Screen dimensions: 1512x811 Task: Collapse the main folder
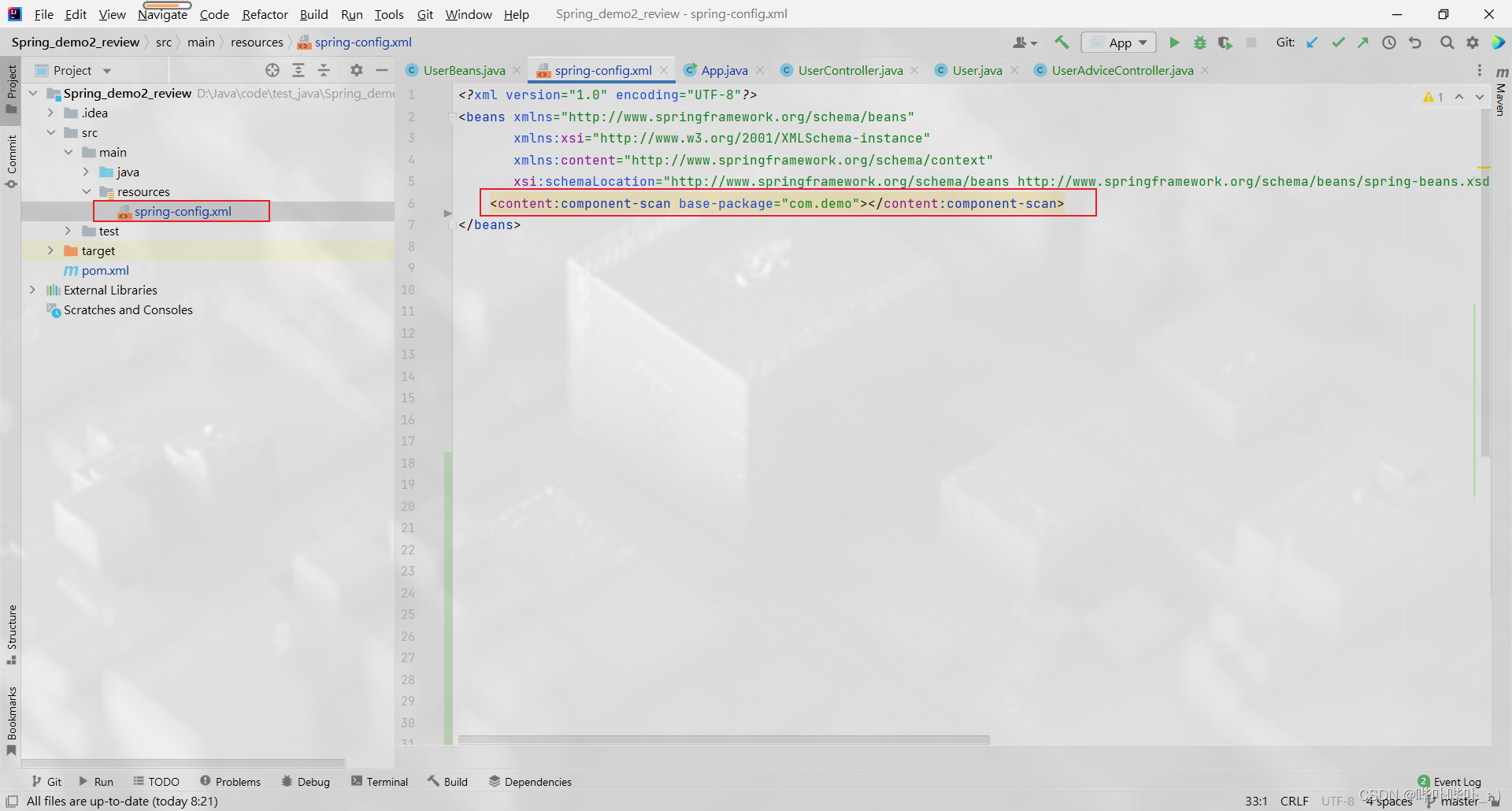point(69,152)
